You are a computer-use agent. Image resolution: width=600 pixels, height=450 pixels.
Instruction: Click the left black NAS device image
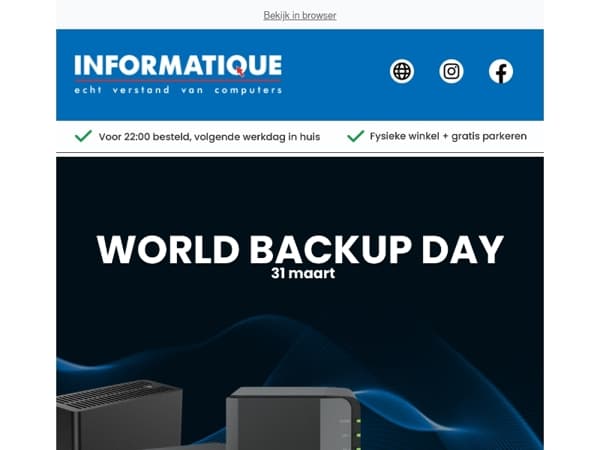coord(119,415)
